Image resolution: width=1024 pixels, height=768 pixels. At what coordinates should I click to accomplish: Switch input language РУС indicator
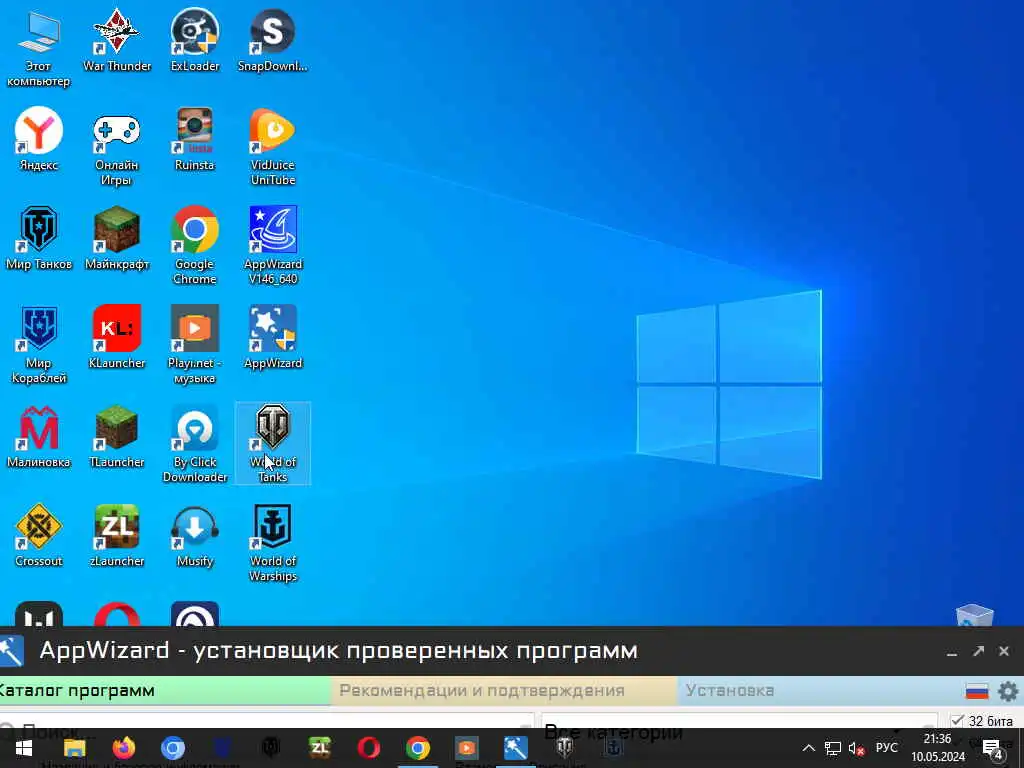pyautogui.click(x=886, y=748)
